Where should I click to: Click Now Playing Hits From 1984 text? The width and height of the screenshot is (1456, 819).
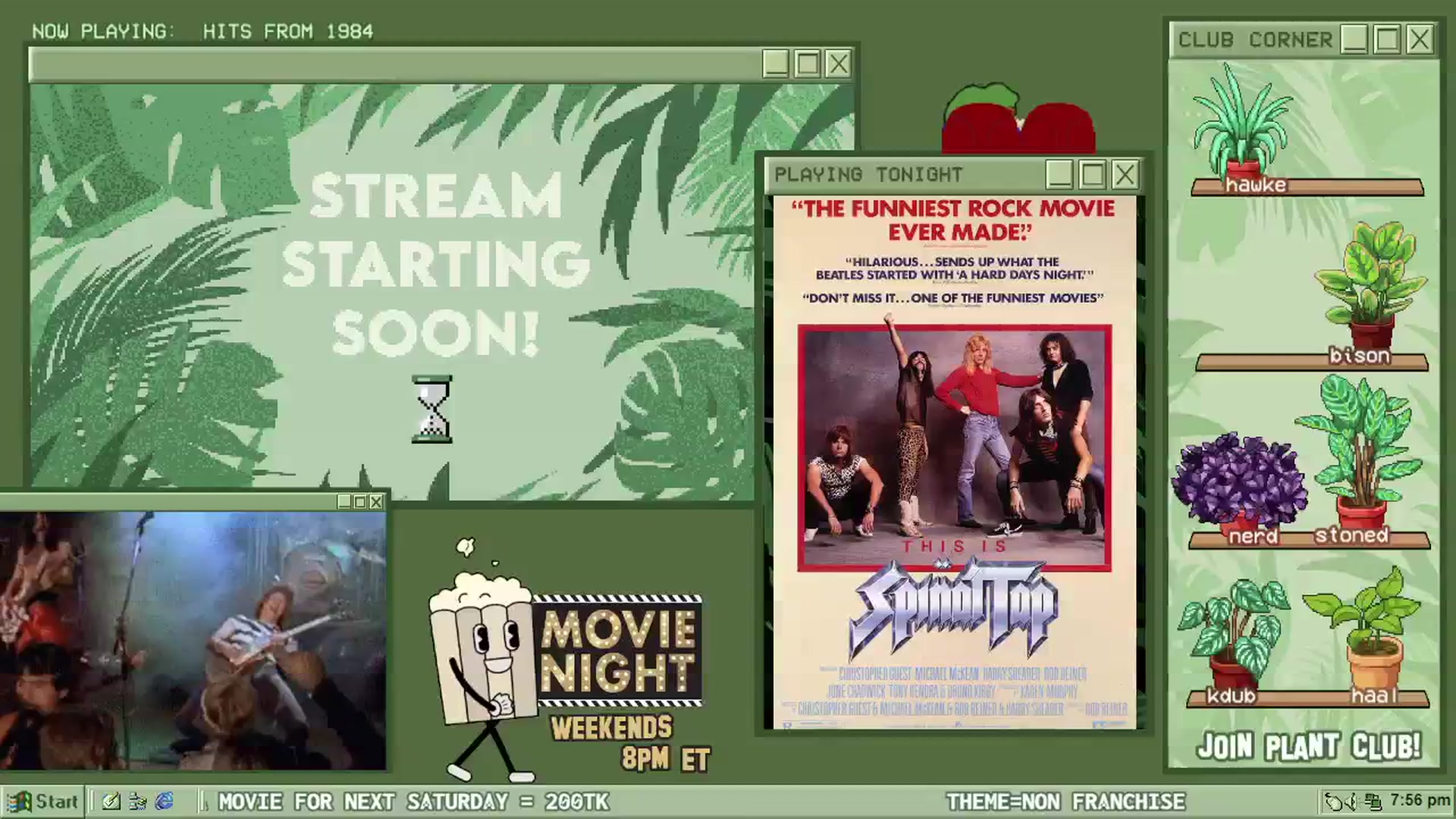202,32
